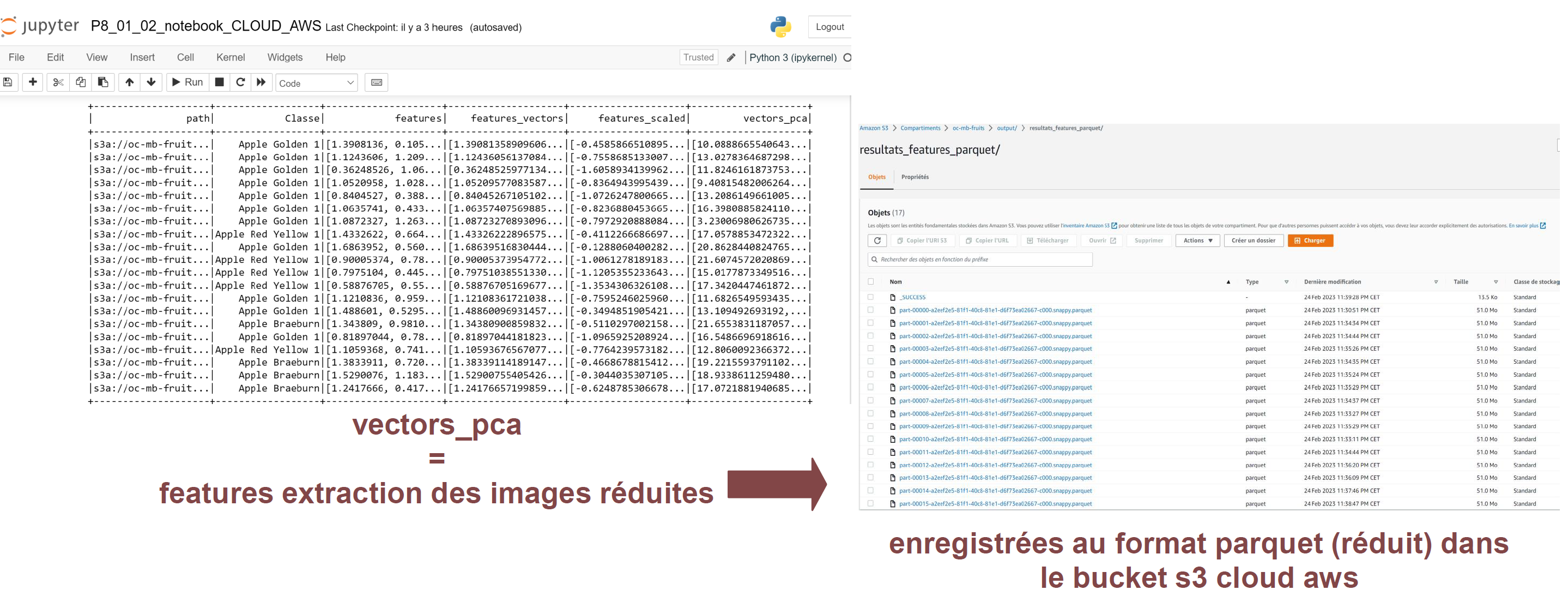Viewport: 1568px width, 596px height.
Task: Click the search objects by prefix field
Action: [980, 260]
